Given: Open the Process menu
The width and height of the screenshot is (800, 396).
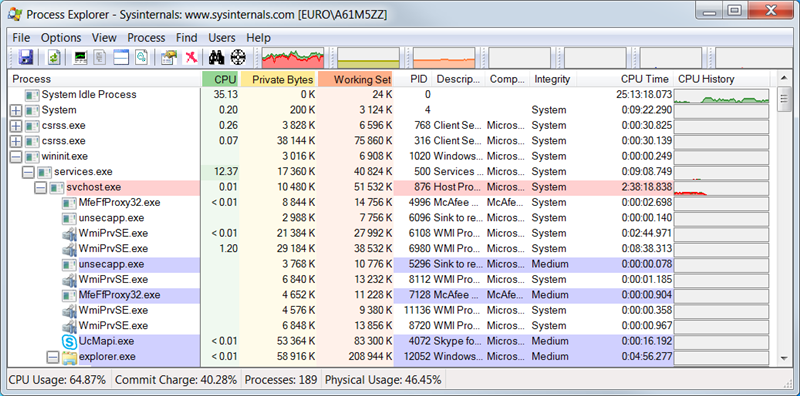Looking at the screenshot, I should coord(146,38).
